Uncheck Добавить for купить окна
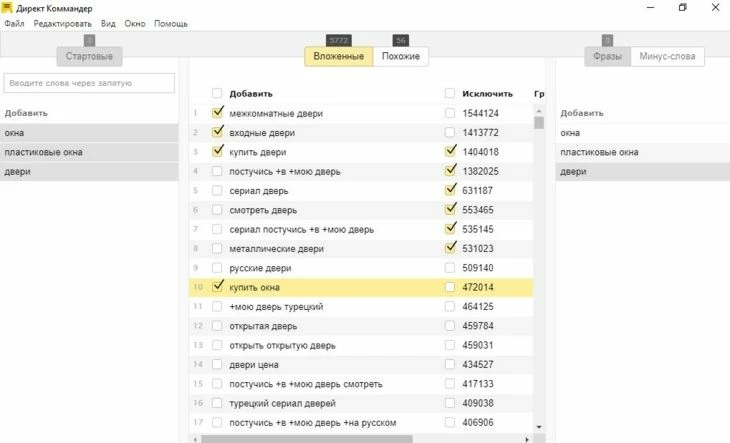The image size is (730, 443). click(x=217, y=287)
